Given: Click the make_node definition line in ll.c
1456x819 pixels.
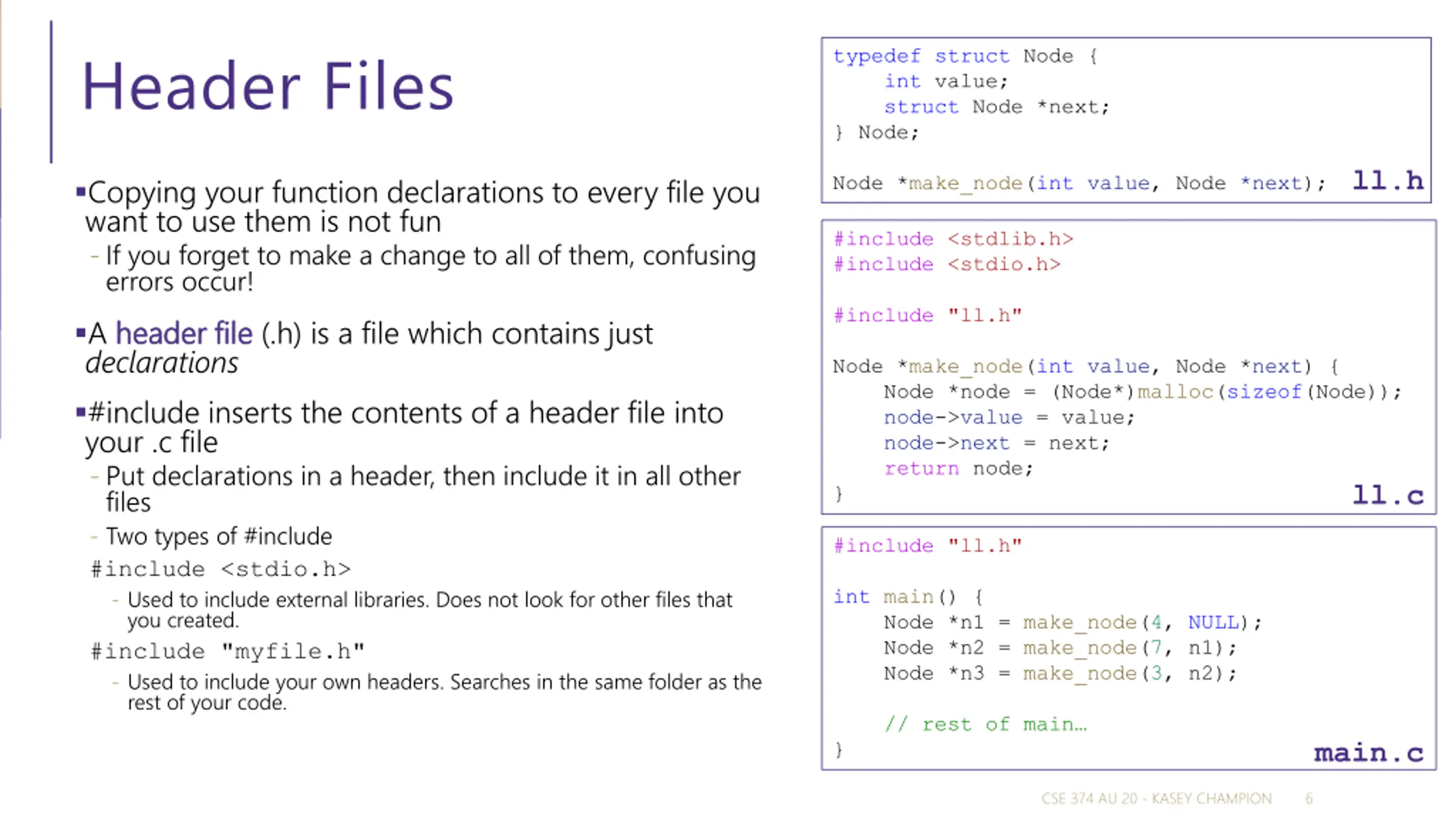Looking at the screenshot, I should coord(1086,367).
